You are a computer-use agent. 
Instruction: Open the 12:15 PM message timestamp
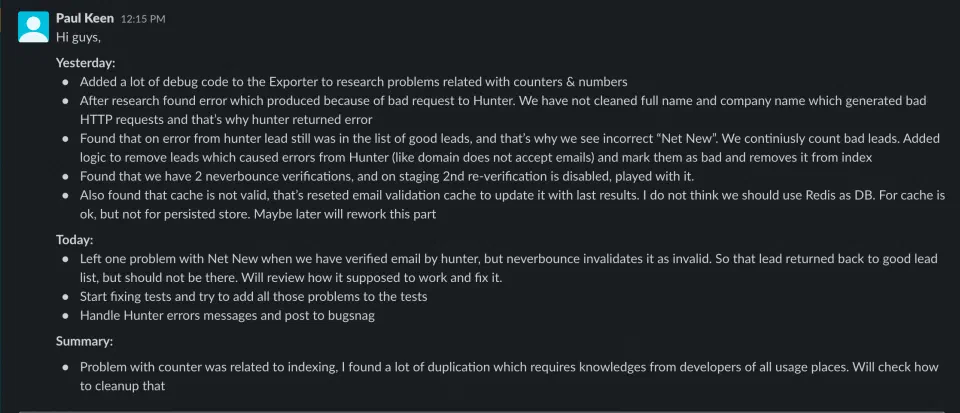point(143,19)
